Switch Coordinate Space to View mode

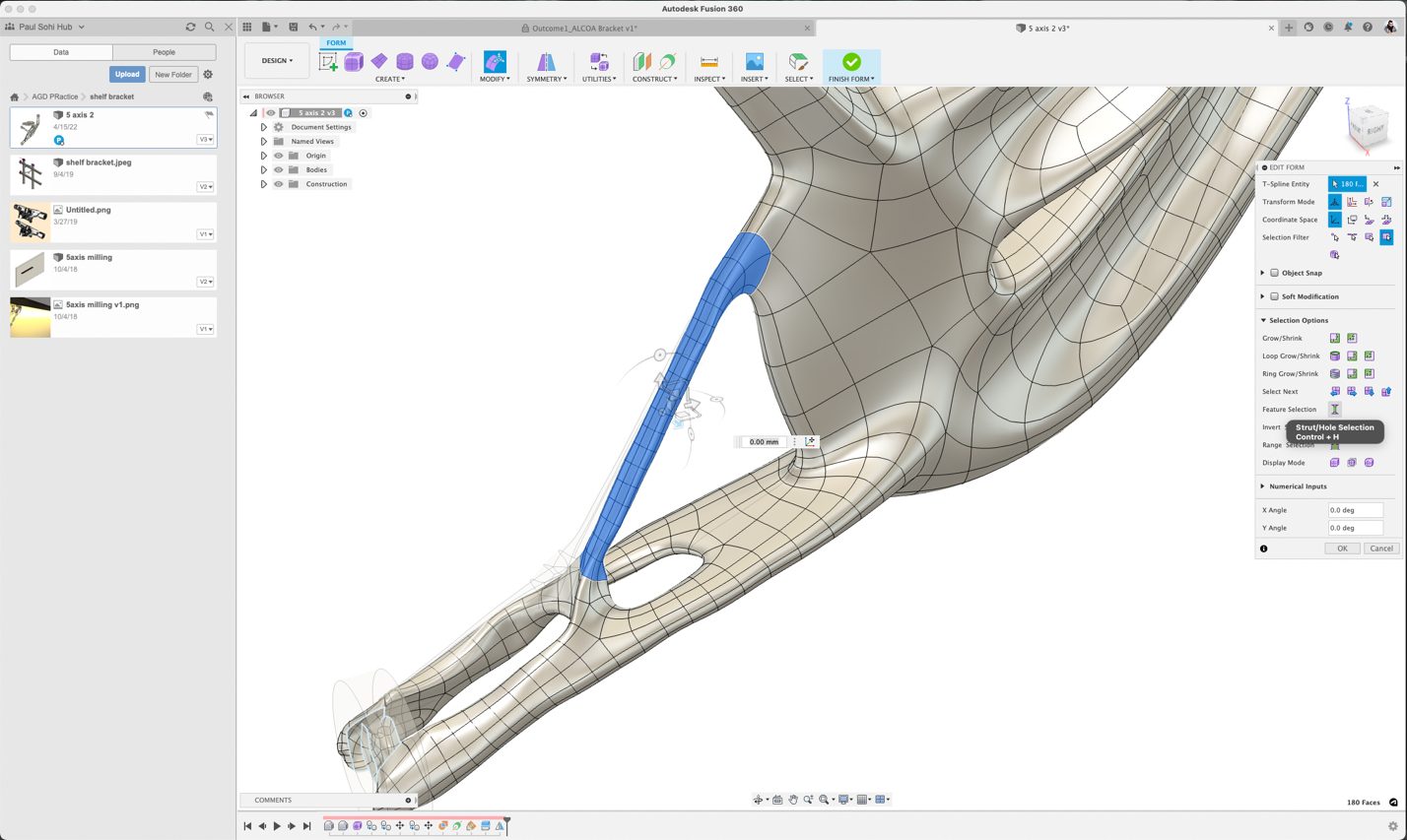[x=1352, y=219]
